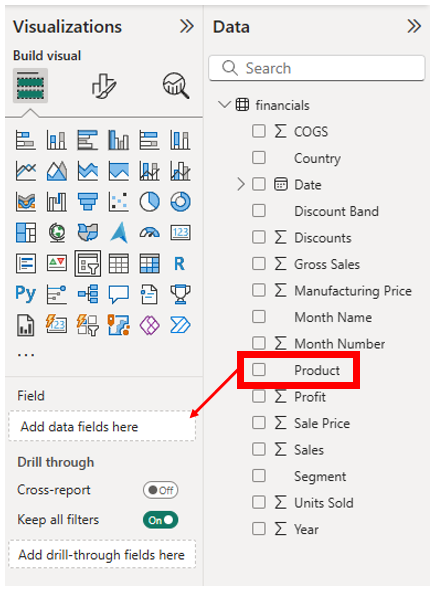This screenshot has width=438, height=594.
Task: Check the Gross Sales field checkbox
Action: coord(259,264)
